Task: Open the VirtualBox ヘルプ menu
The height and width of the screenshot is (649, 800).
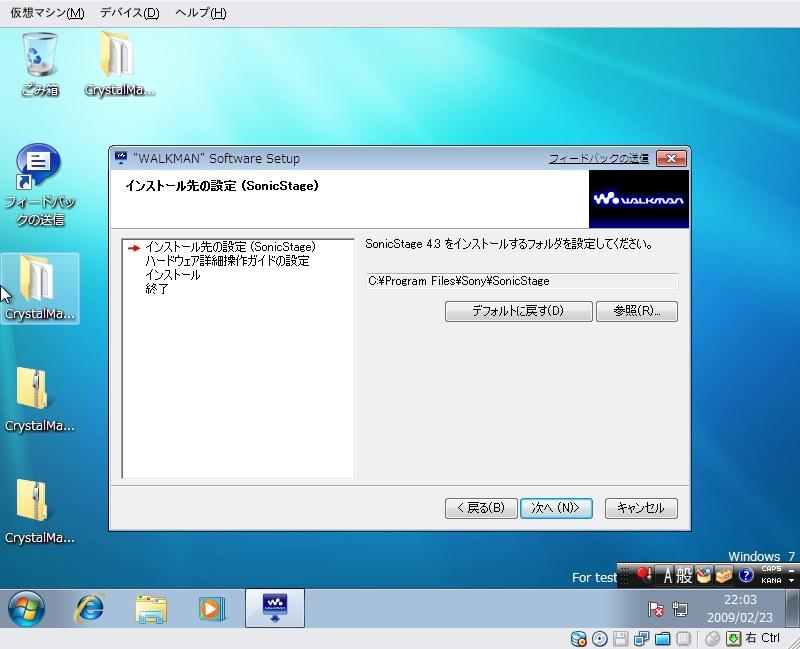Action: (201, 13)
